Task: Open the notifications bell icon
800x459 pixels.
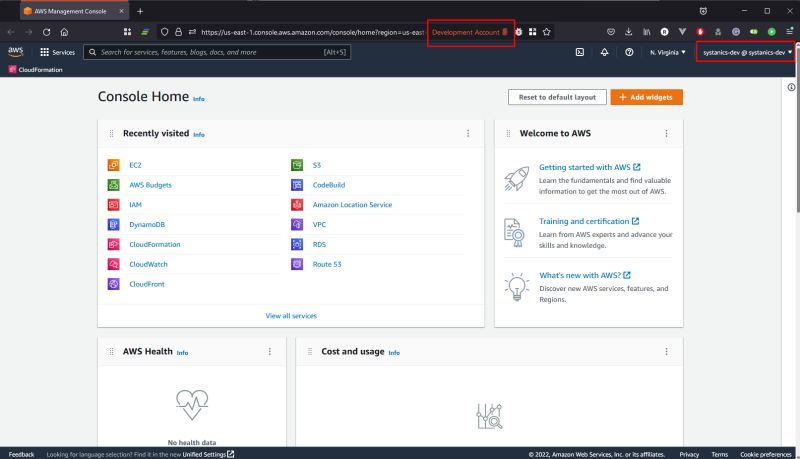Action: (604, 52)
